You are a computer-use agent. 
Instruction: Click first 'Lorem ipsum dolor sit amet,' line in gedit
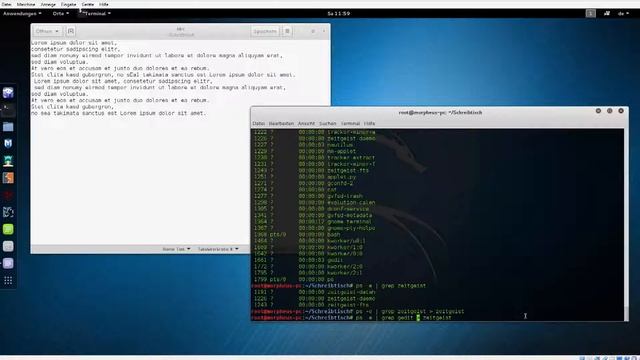[74, 43]
